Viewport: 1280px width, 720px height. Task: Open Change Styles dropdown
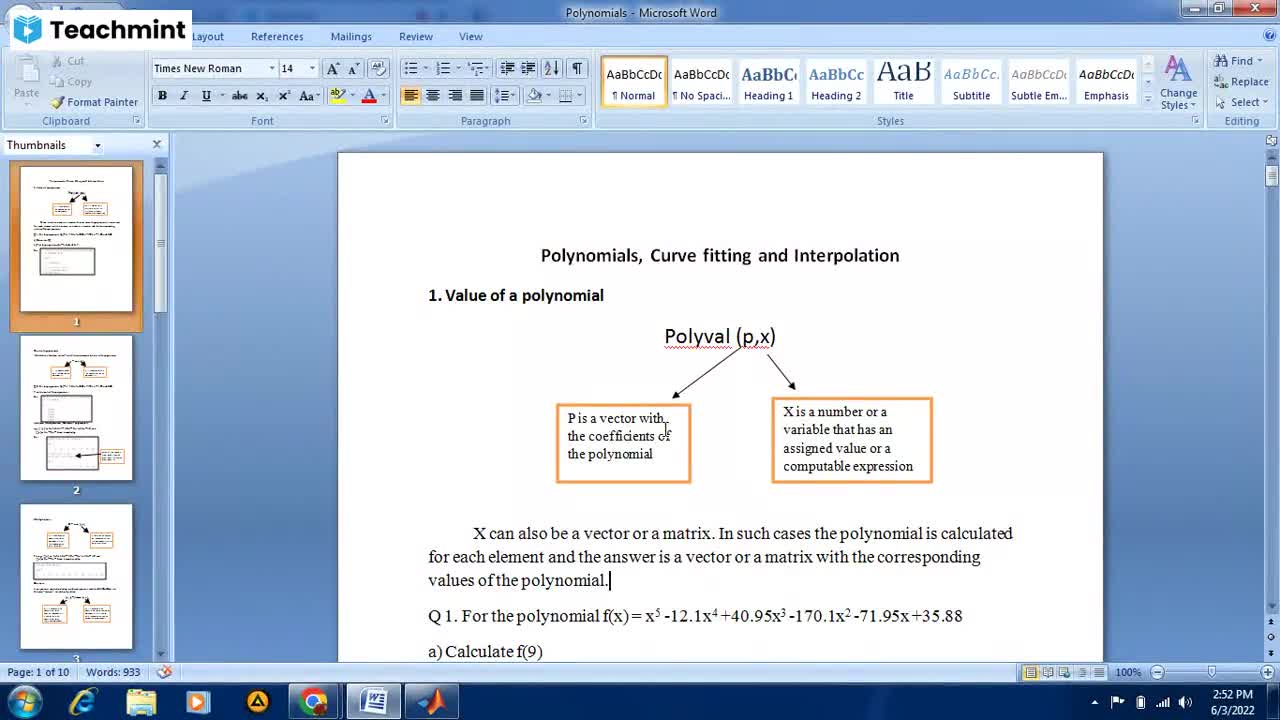(x=1178, y=83)
